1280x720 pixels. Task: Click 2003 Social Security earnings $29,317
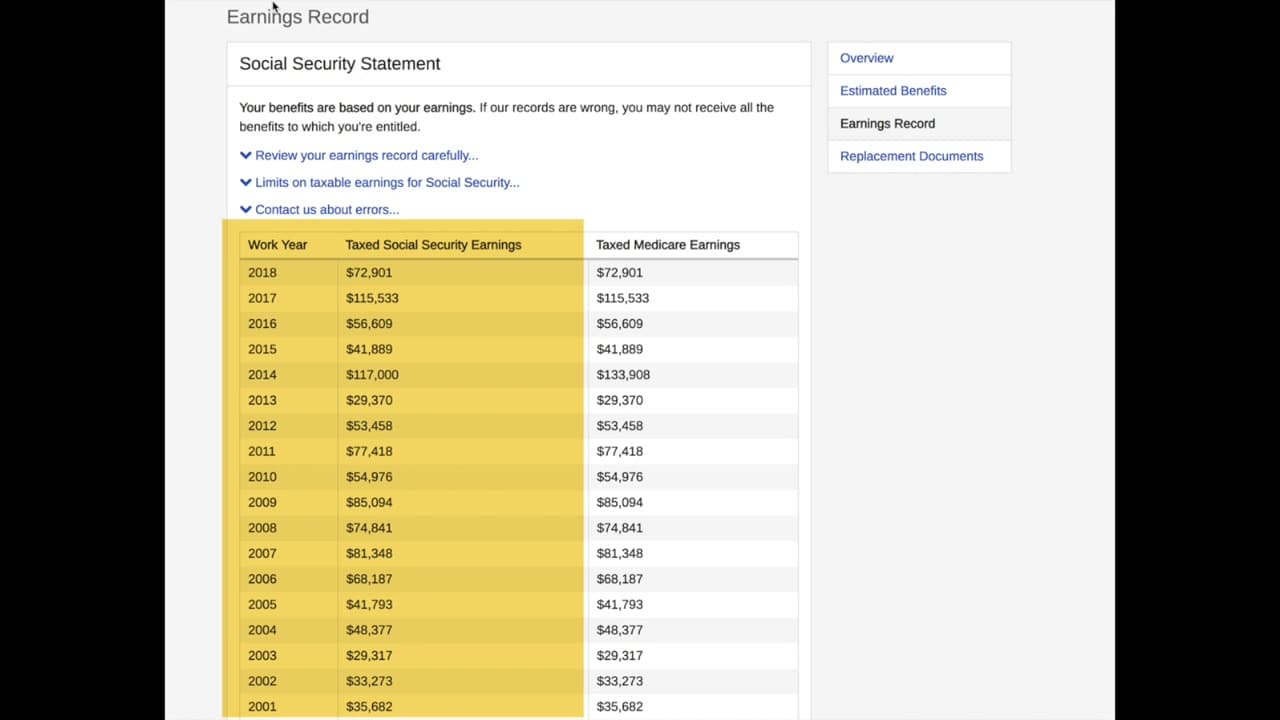369,655
